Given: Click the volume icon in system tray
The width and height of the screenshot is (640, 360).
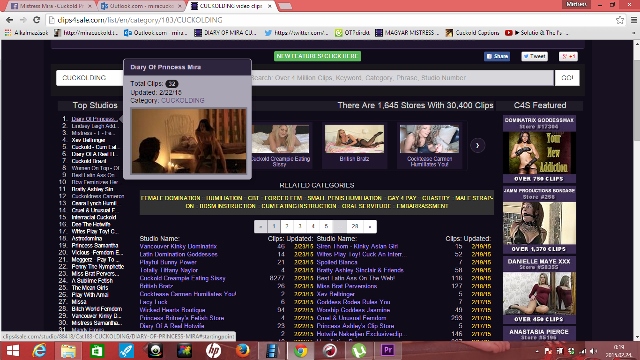Looking at the screenshot, I should pyautogui.click(x=593, y=351).
